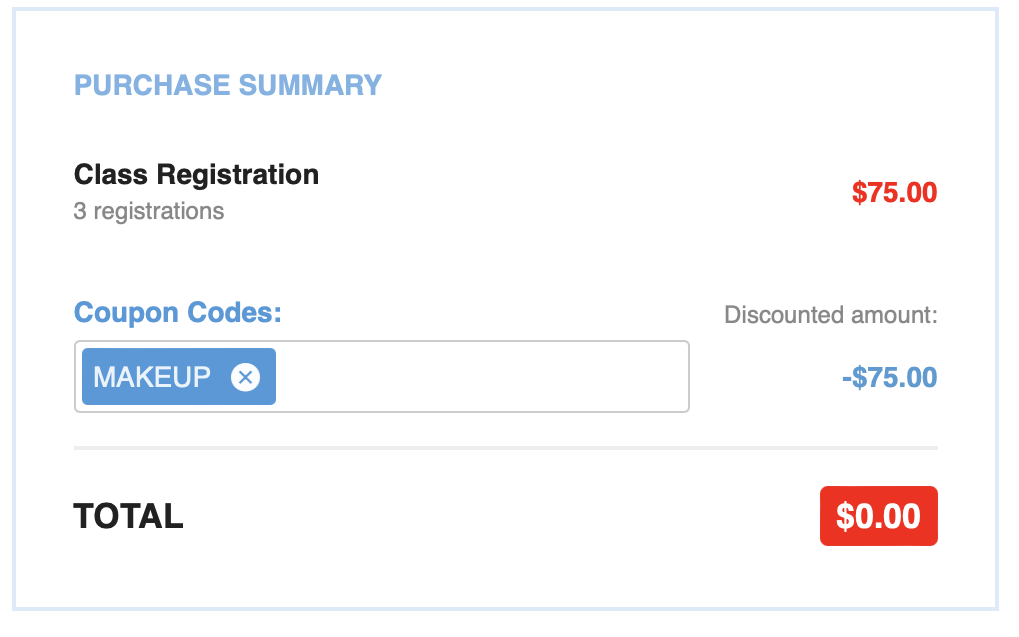Select the -$75.00 discount value
1019x637 pixels.
889,378
